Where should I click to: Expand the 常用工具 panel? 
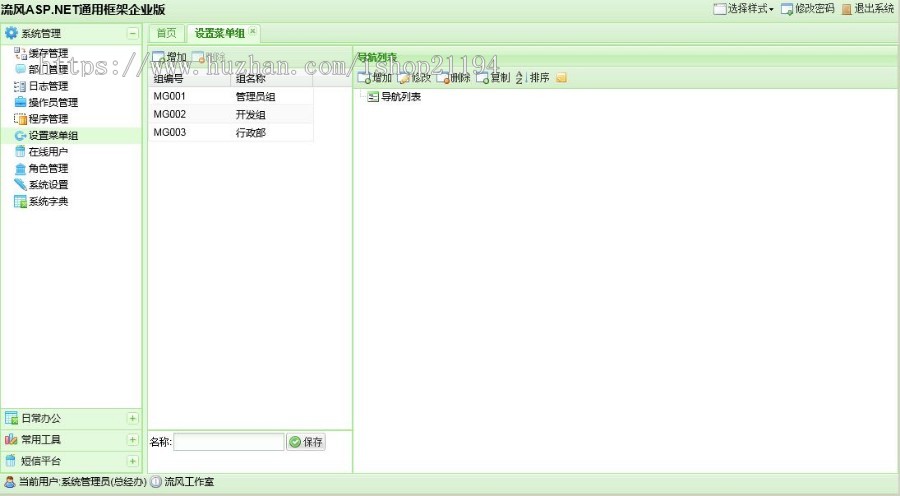(133, 440)
